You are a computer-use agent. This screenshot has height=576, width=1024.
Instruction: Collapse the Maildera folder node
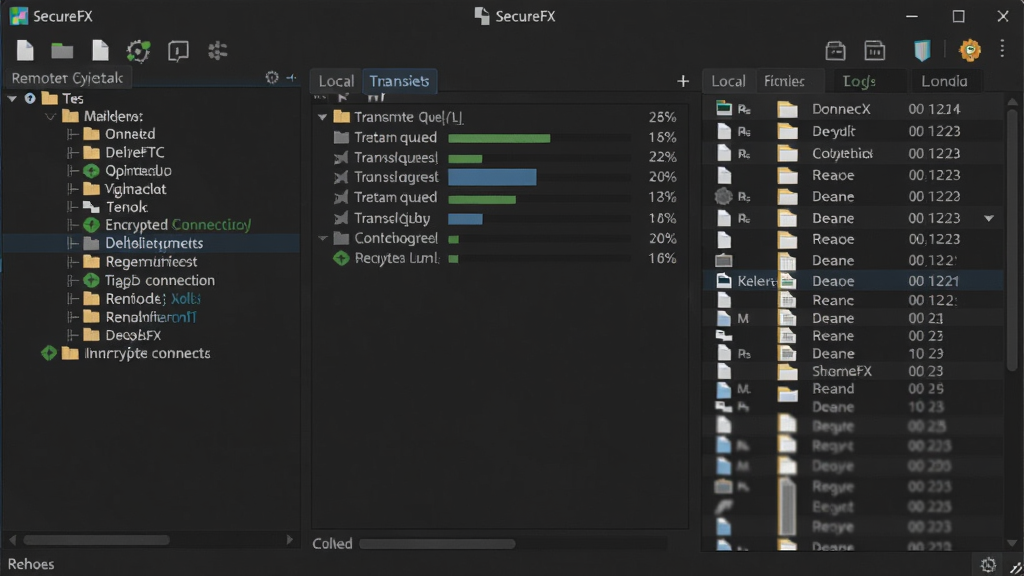pyautogui.click(x=50, y=116)
